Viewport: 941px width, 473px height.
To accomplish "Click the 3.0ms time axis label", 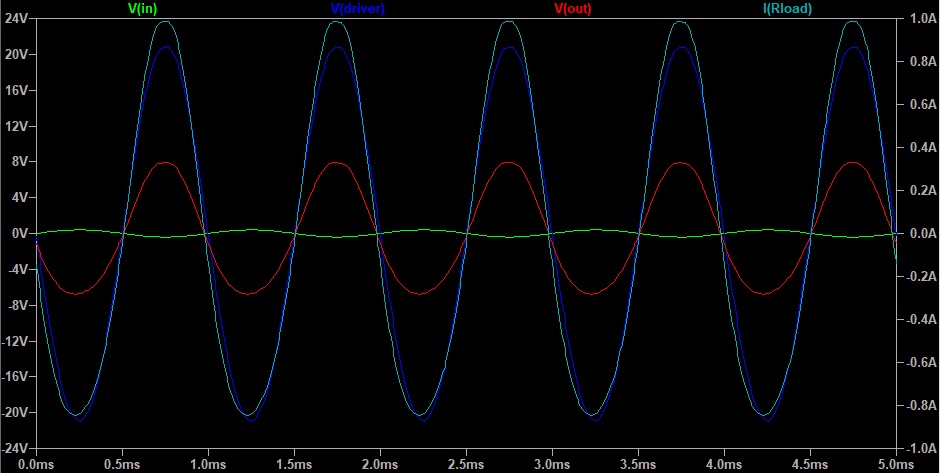I will pyautogui.click(x=552, y=465).
